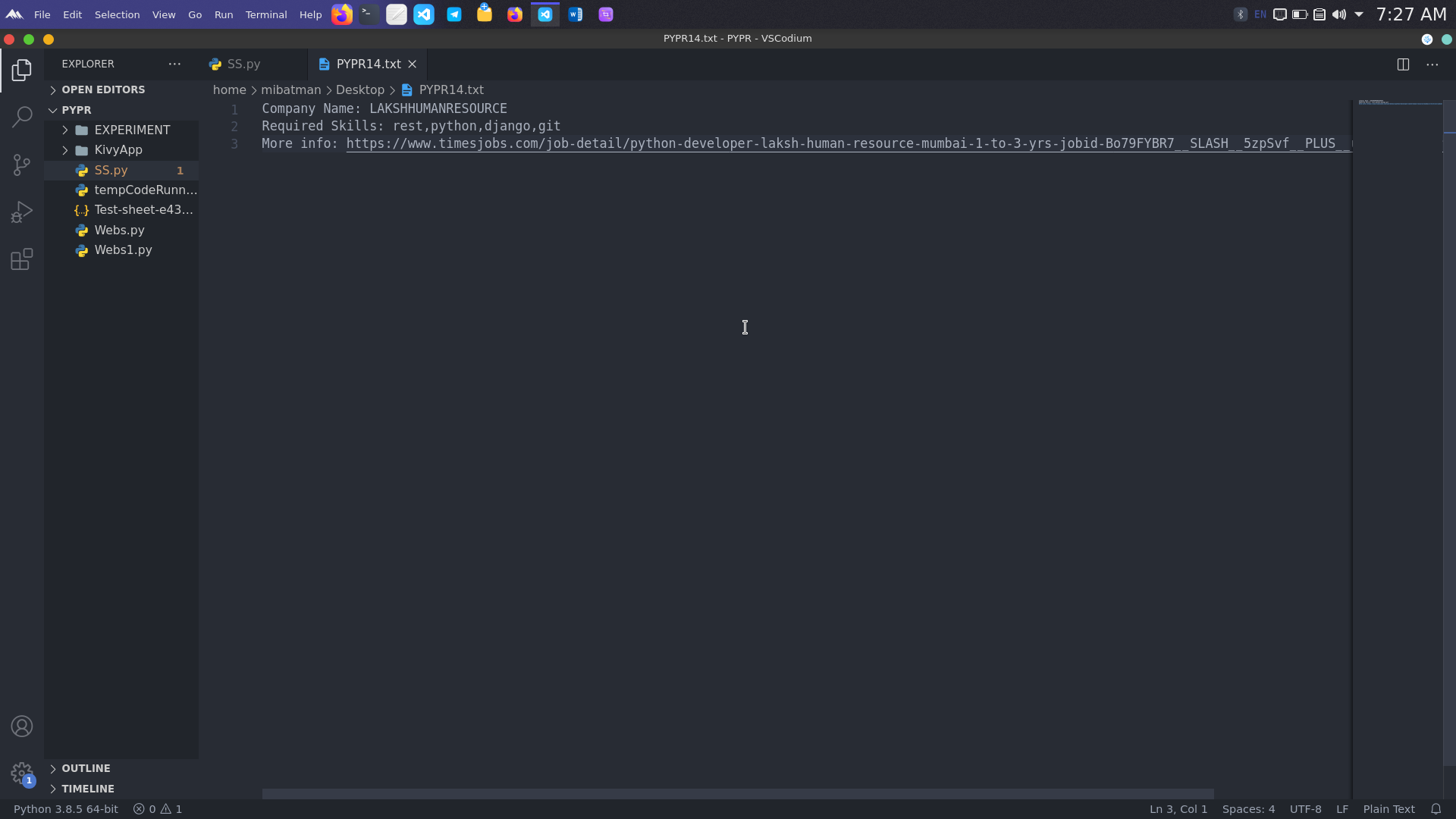Click the Accounts icon in activity bar
The image size is (1456, 819).
click(22, 726)
